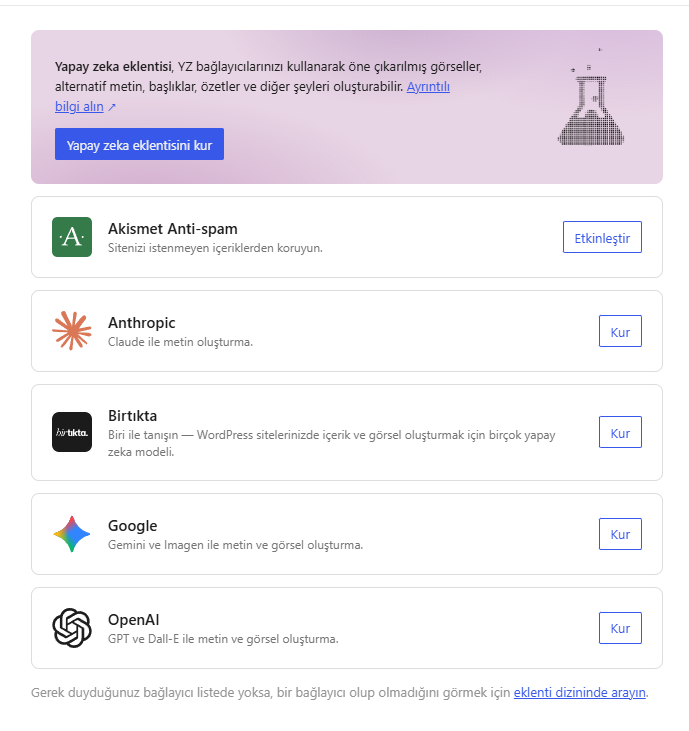Screen dimensions: 689x731
Task: Follow the 'eklenti dizininde arayın' link
Action: [579, 693]
